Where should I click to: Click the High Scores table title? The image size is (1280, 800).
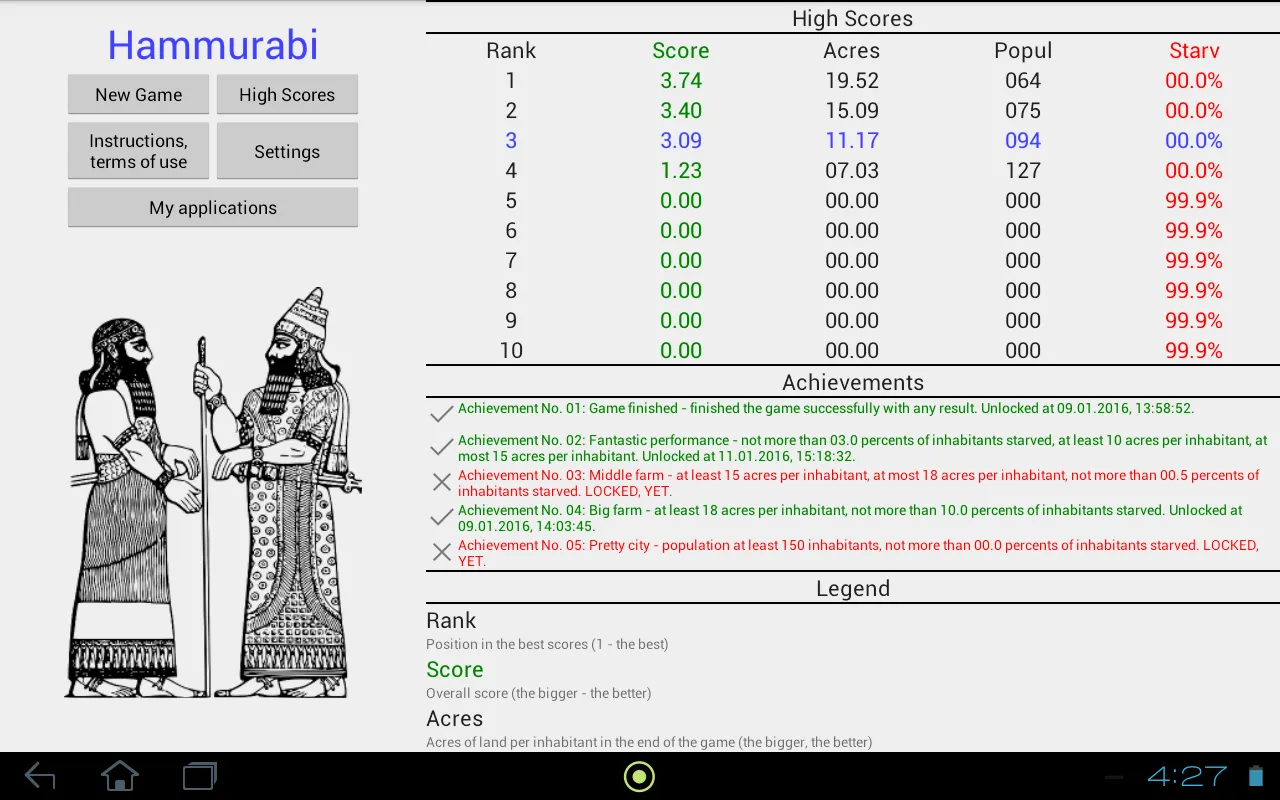853,18
